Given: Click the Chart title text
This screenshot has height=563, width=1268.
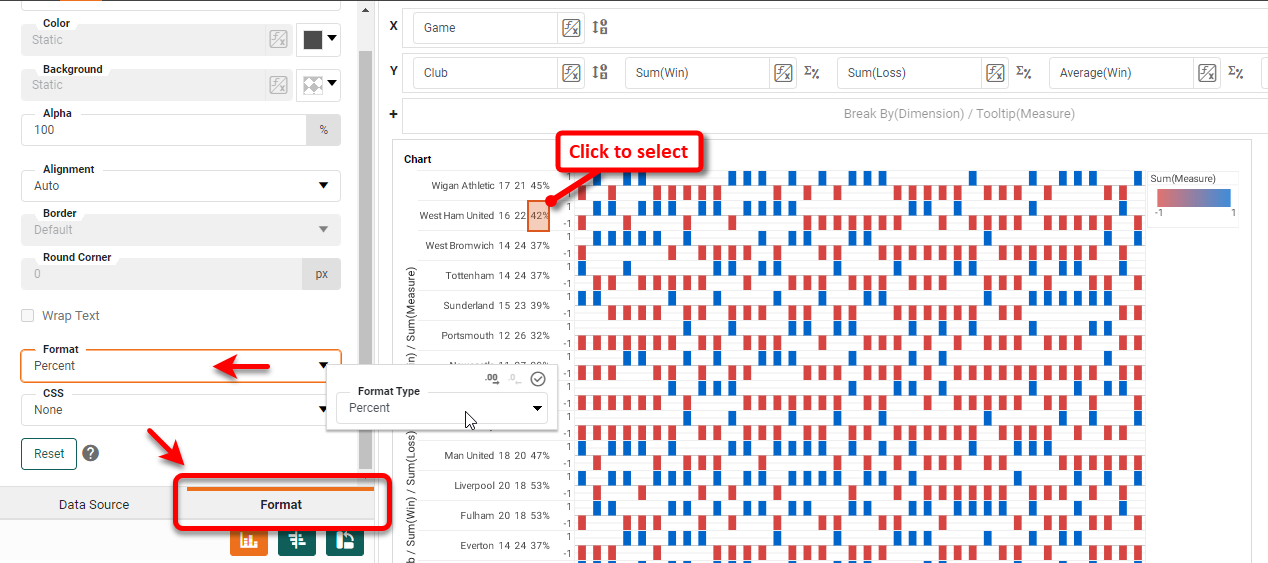Looking at the screenshot, I should [418, 159].
